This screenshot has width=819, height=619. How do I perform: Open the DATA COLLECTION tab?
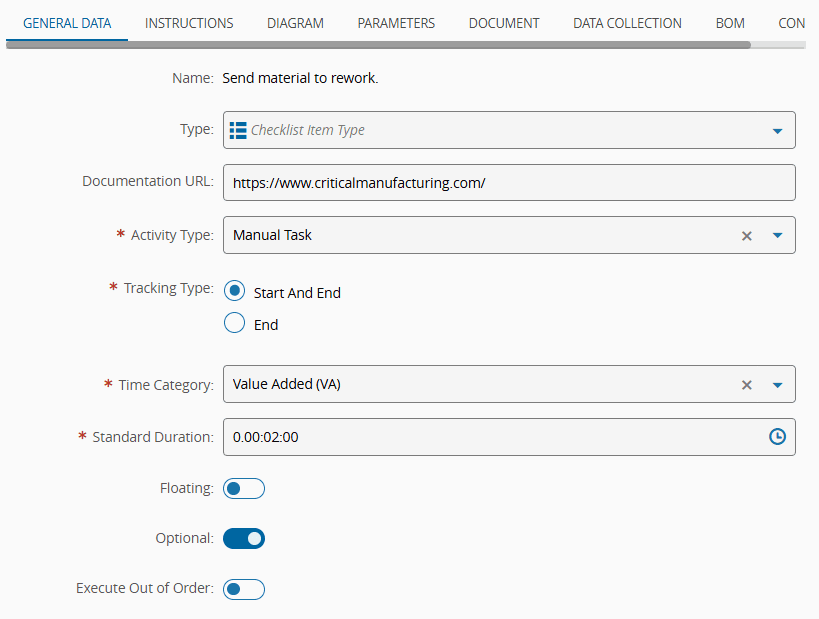pyautogui.click(x=627, y=22)
